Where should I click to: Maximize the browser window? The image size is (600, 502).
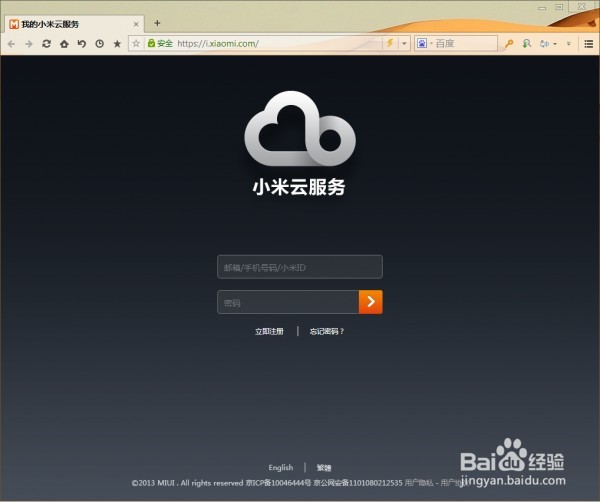pos(559,7)
